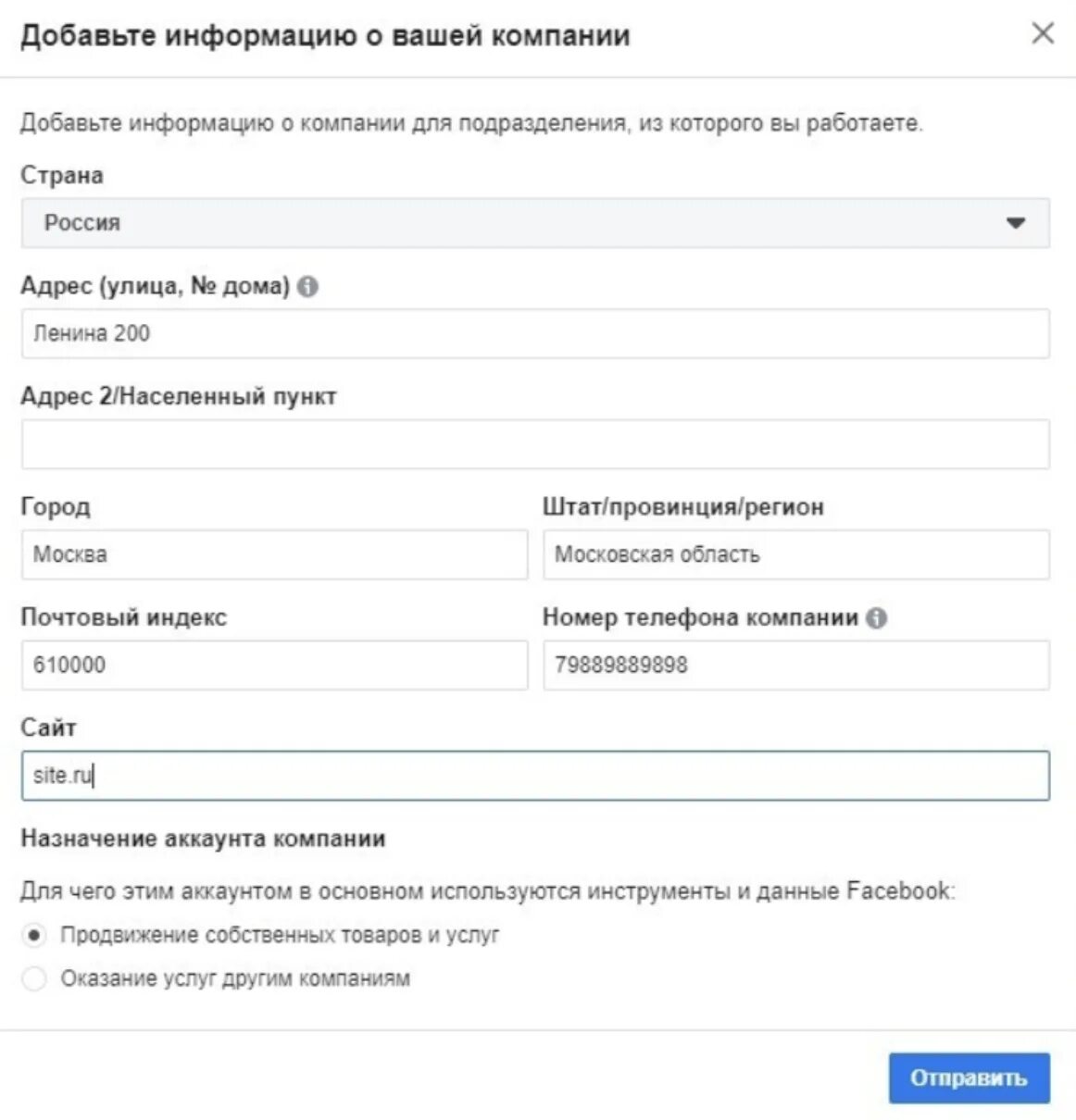
Task: Select the radio for promoting own goods and services
Action: [x=34, y=935]
